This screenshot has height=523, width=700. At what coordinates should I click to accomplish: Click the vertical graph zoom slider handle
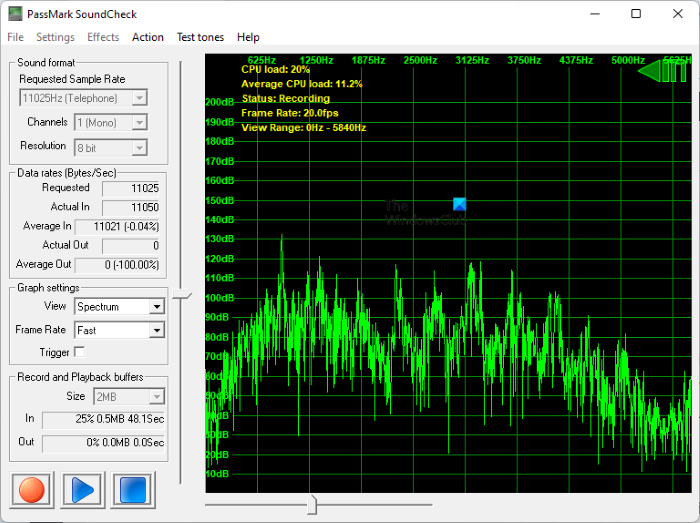[x=181, y=295]
